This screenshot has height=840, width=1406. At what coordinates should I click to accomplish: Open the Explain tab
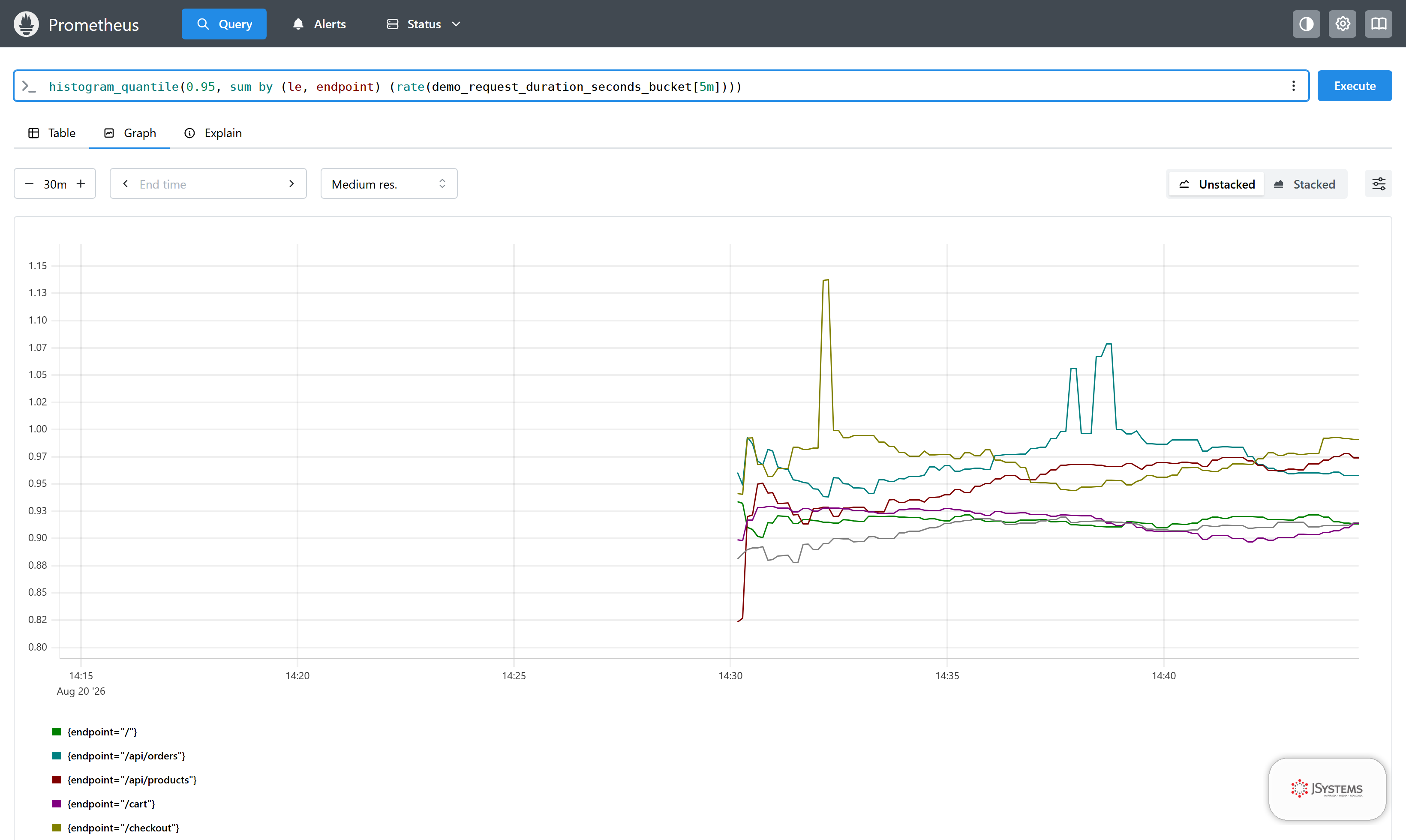coord(213,133)
